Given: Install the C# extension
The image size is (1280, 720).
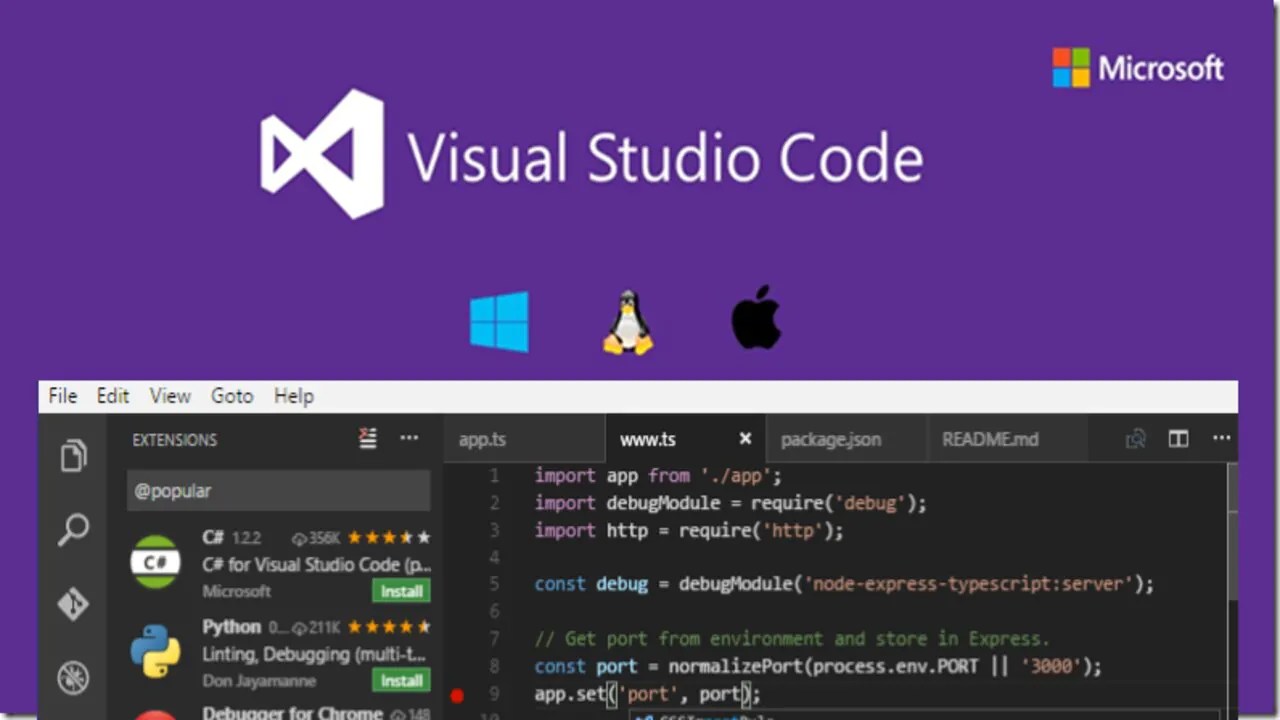Looking at the screenshot, I should point(401,591).
